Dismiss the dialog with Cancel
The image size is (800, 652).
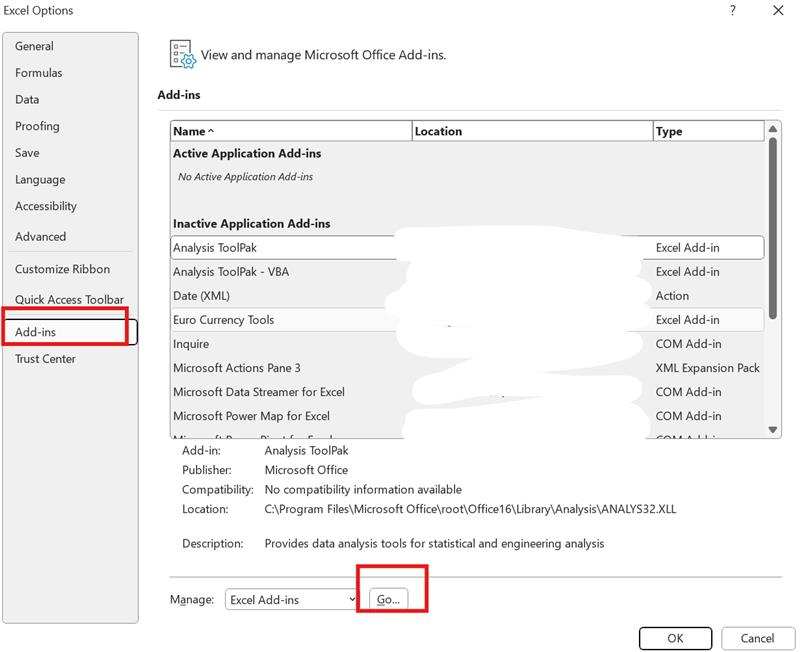coord(757,638)
